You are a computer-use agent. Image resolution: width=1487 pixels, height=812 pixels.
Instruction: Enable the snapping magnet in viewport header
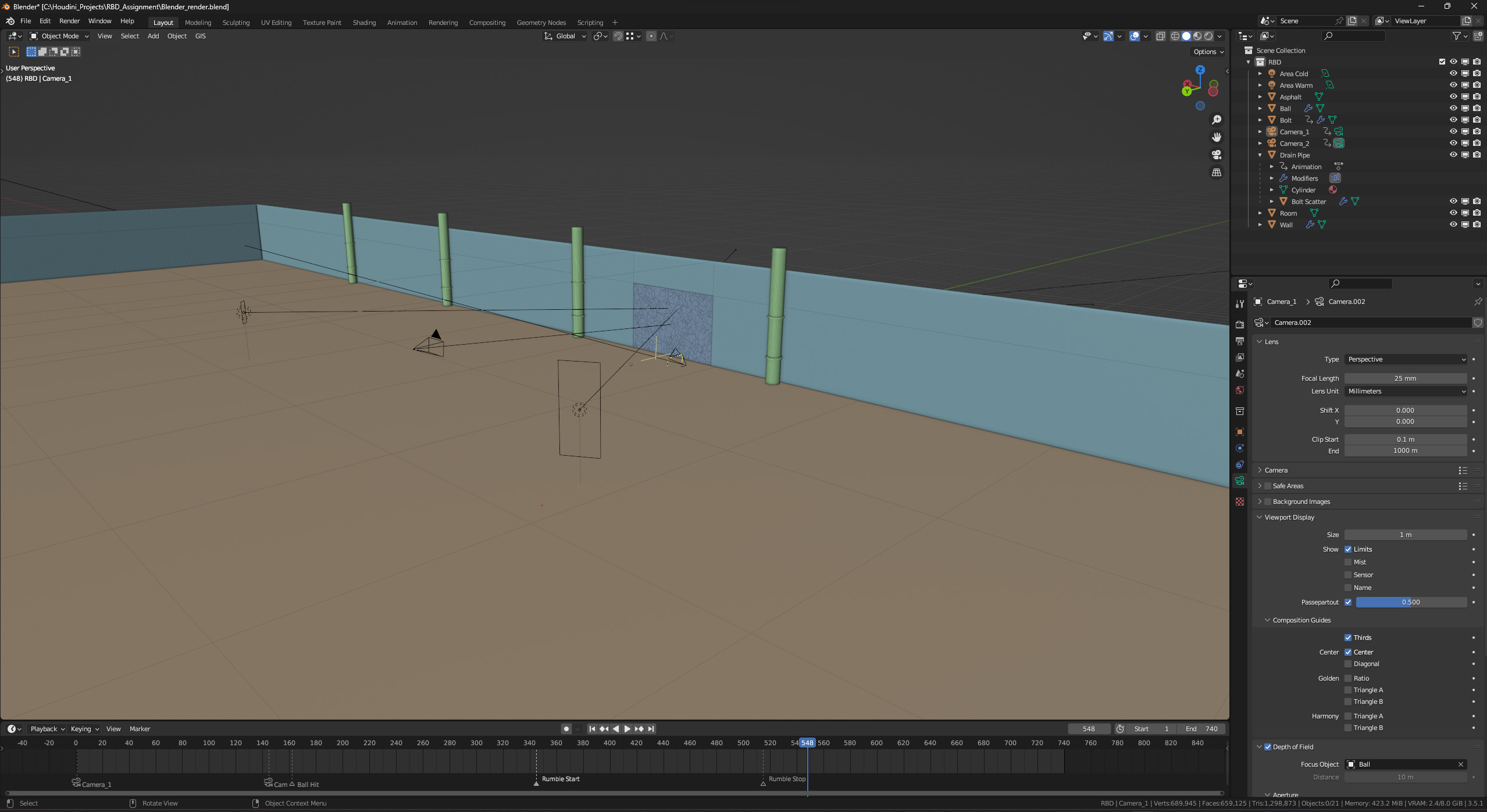pos(618,36)
